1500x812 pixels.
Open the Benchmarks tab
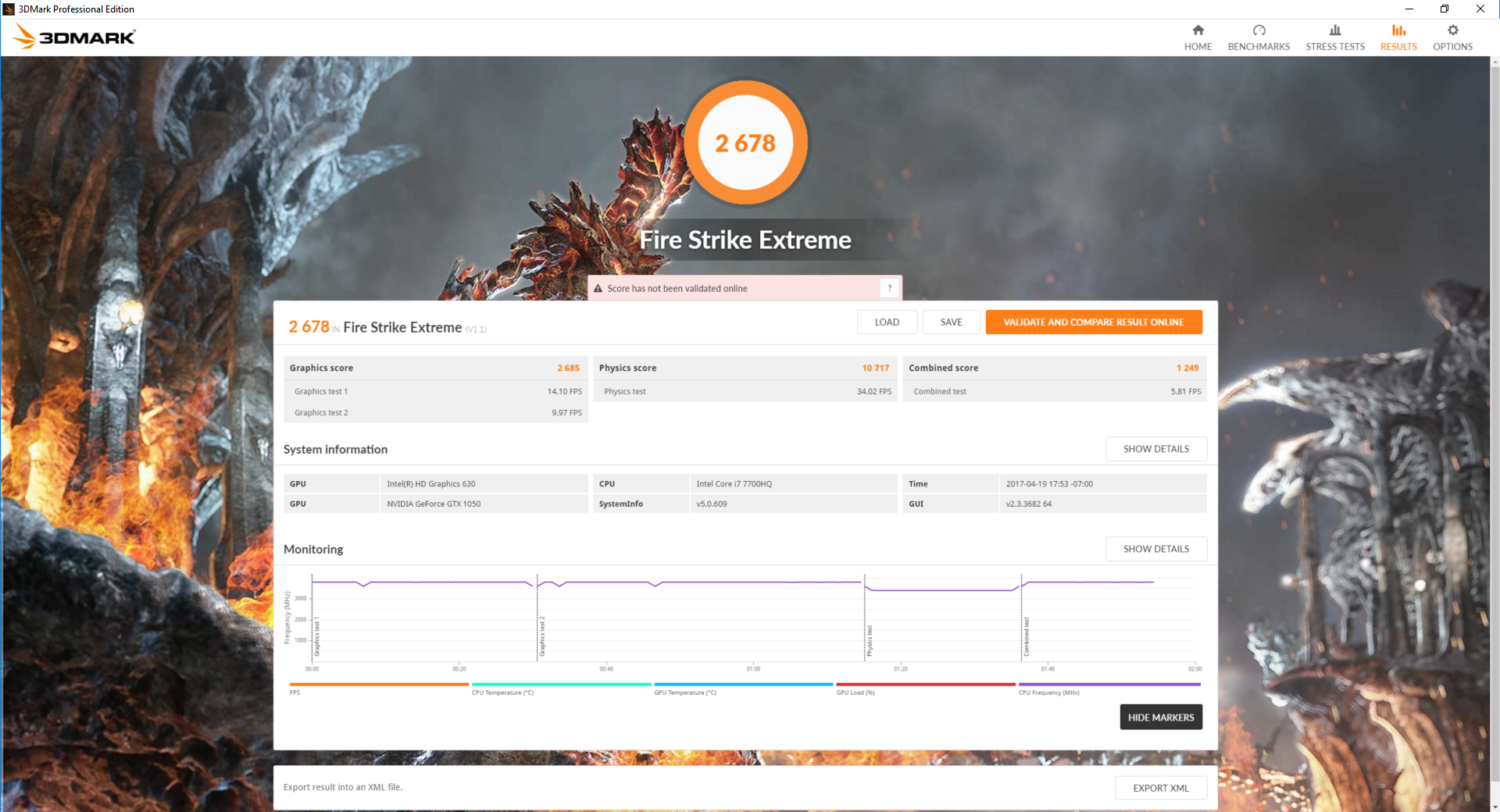tap(1259, 37)
